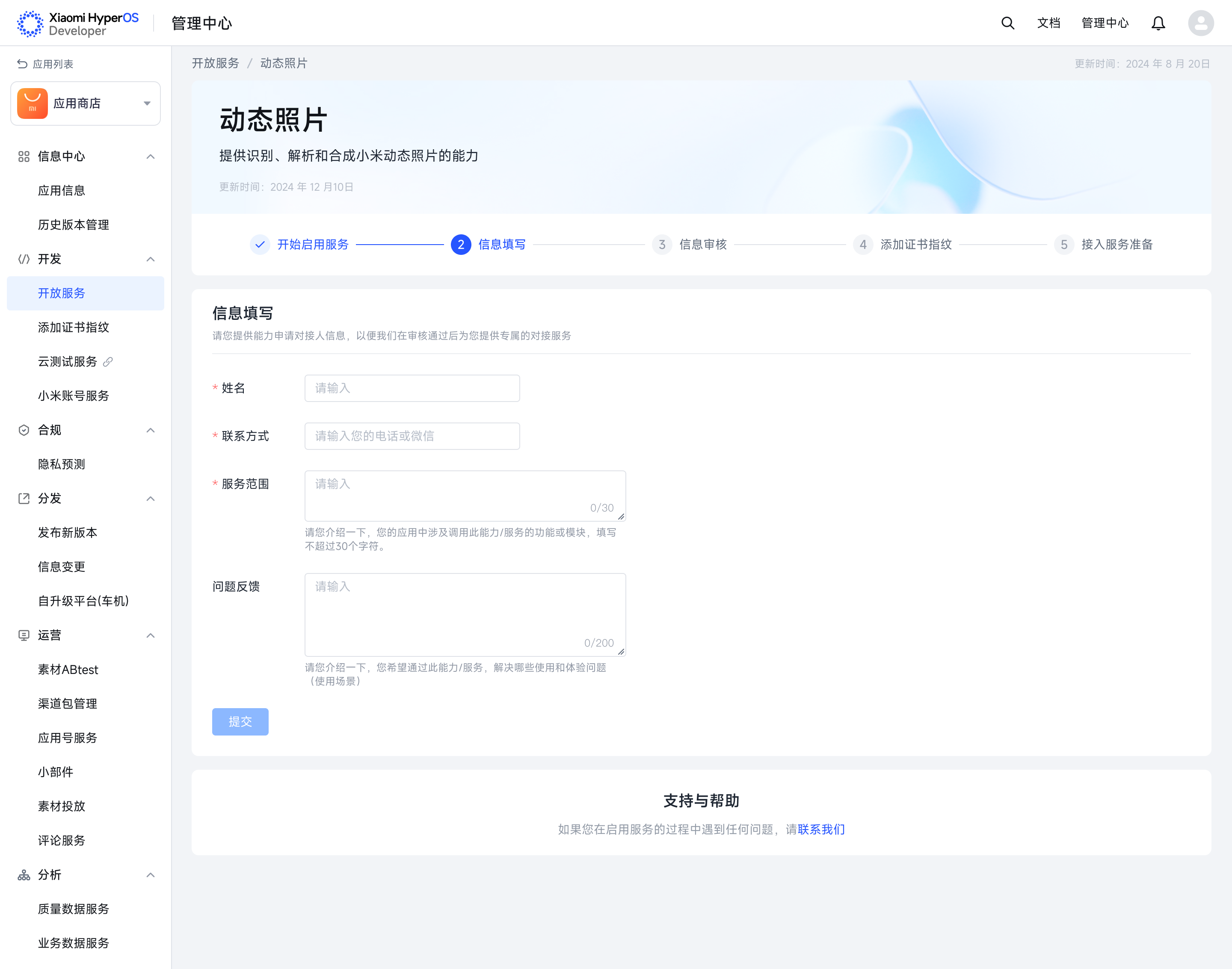Click the checkmark icon of step 开始启用服务
Viewport: 1232px width, 969px height.
tap(260, 245)
